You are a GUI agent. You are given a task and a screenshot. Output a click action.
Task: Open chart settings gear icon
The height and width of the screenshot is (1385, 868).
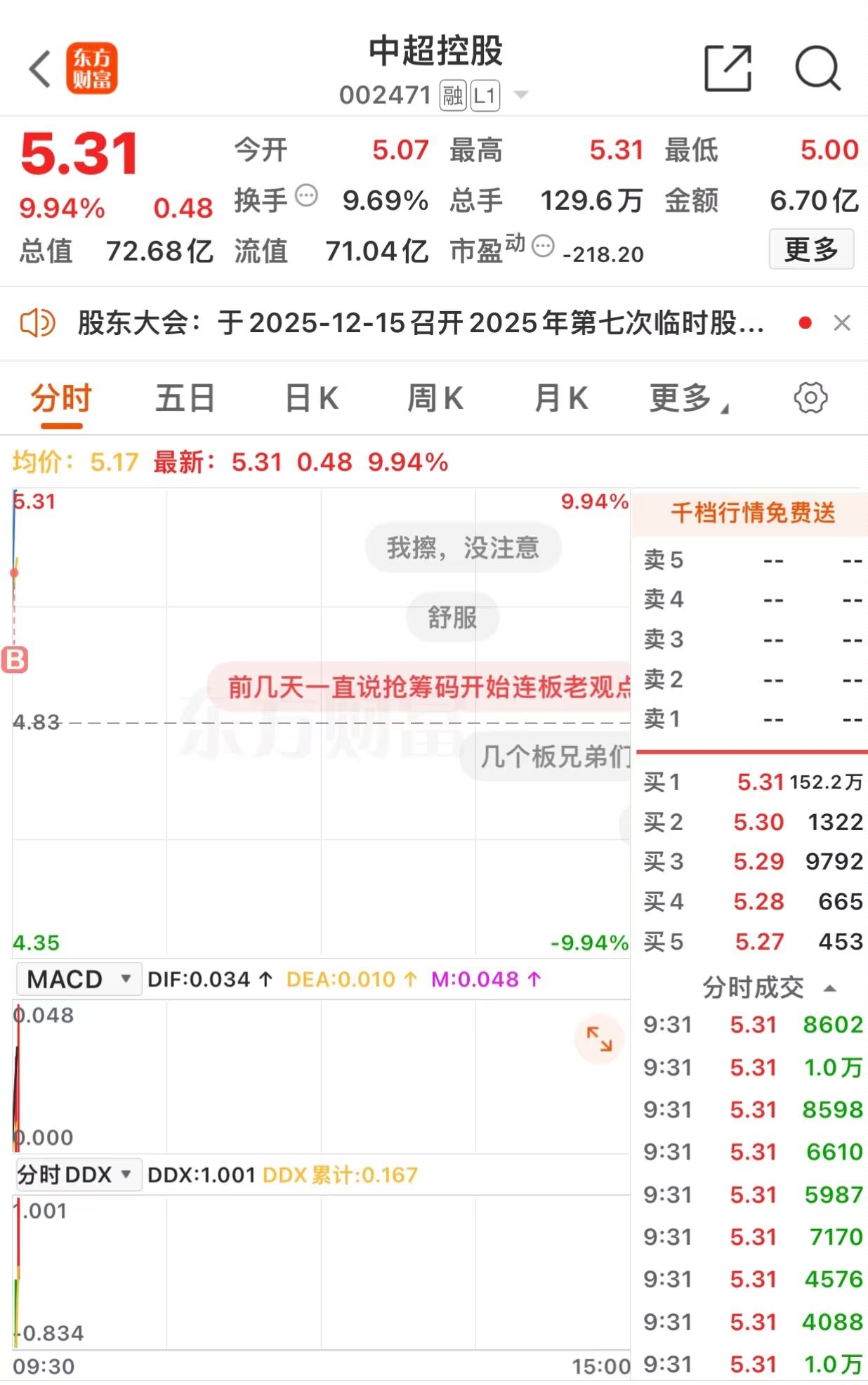(810, 398)
